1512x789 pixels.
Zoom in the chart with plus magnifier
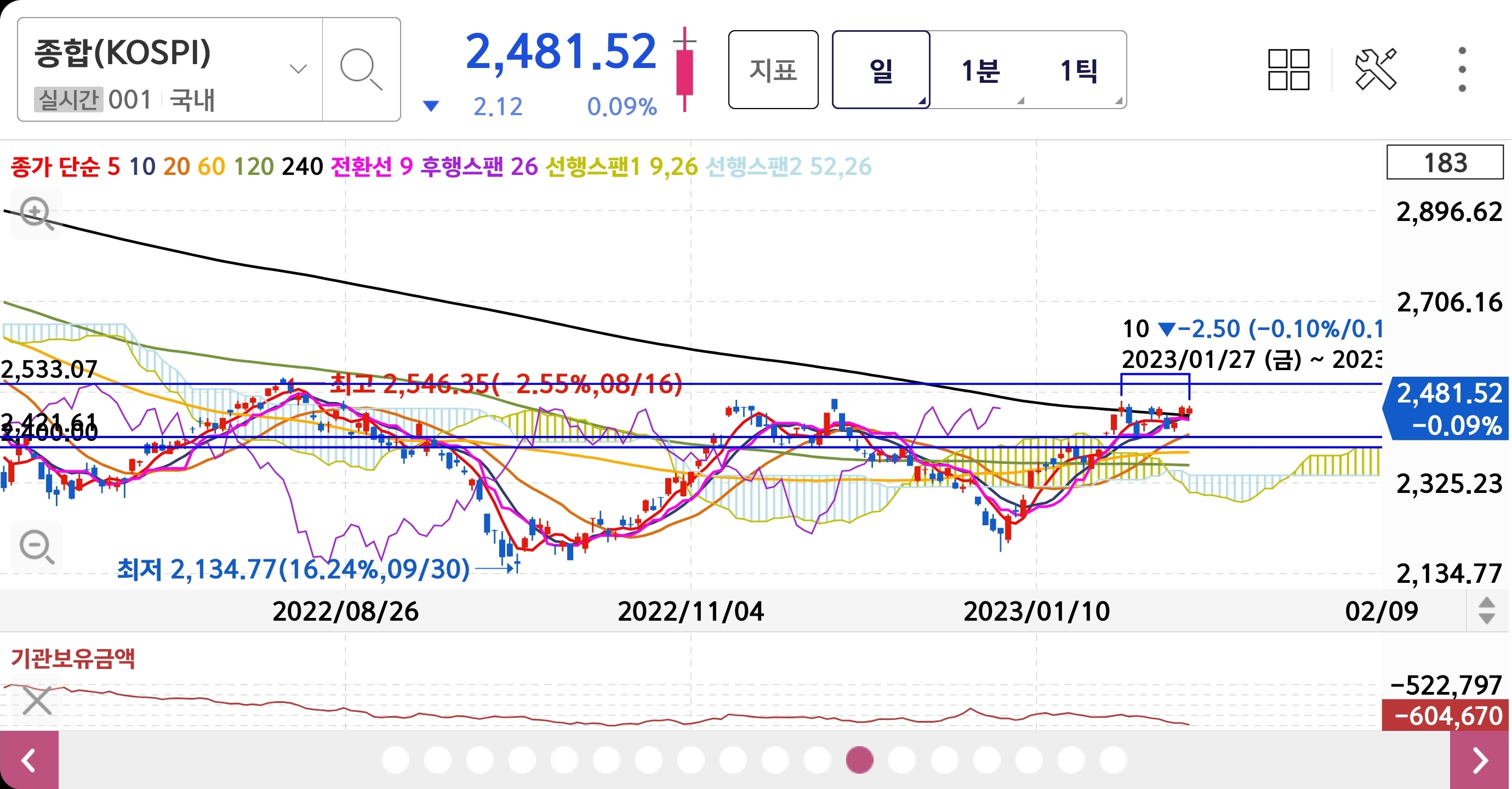[36, 214]
